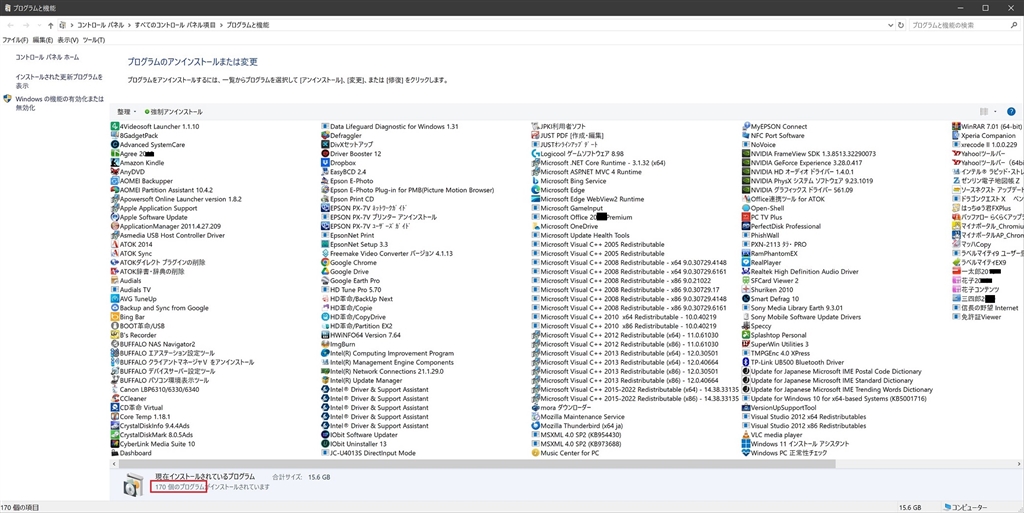Select Freemake Video Converter entry
Viewport: 1024px width, 513px height.
point(387,253)
